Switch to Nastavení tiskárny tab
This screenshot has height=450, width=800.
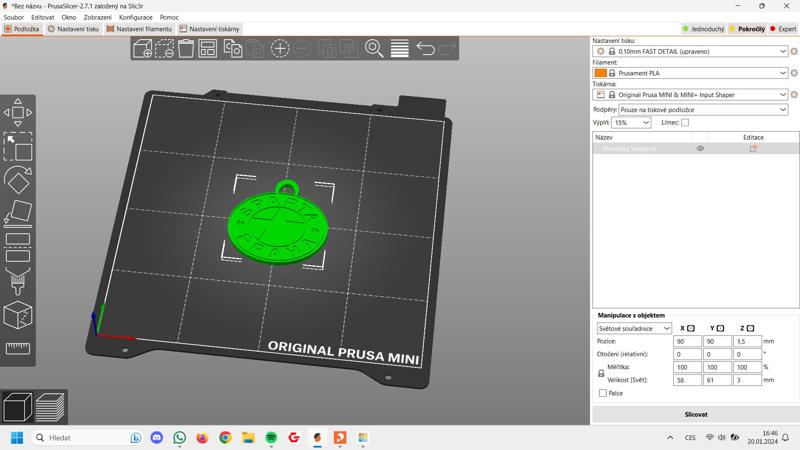point(209,29)
